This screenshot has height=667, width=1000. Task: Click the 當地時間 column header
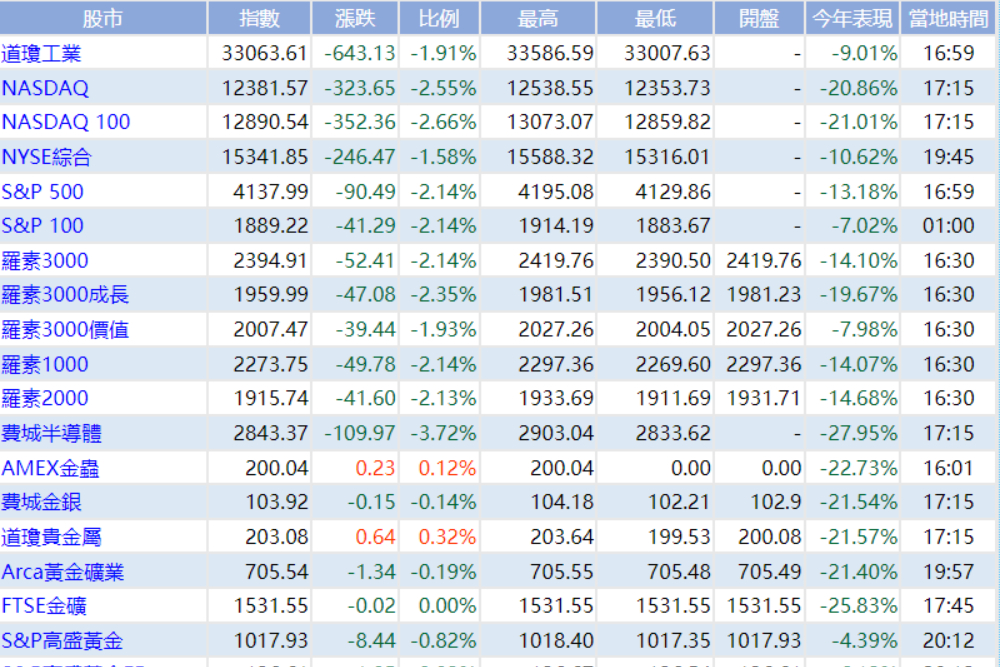[948, 18]
